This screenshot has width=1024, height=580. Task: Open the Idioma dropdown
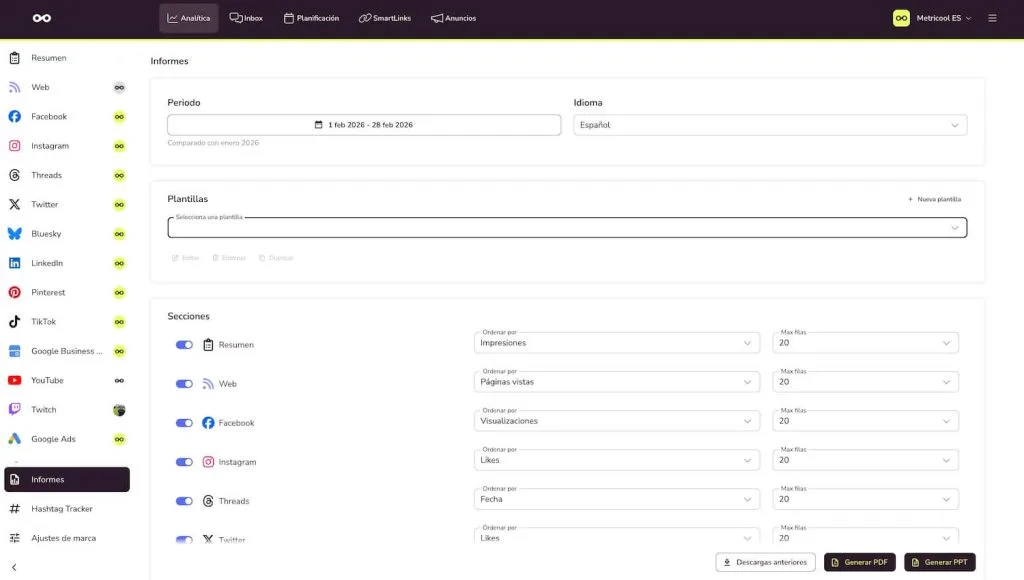point(769,125)
